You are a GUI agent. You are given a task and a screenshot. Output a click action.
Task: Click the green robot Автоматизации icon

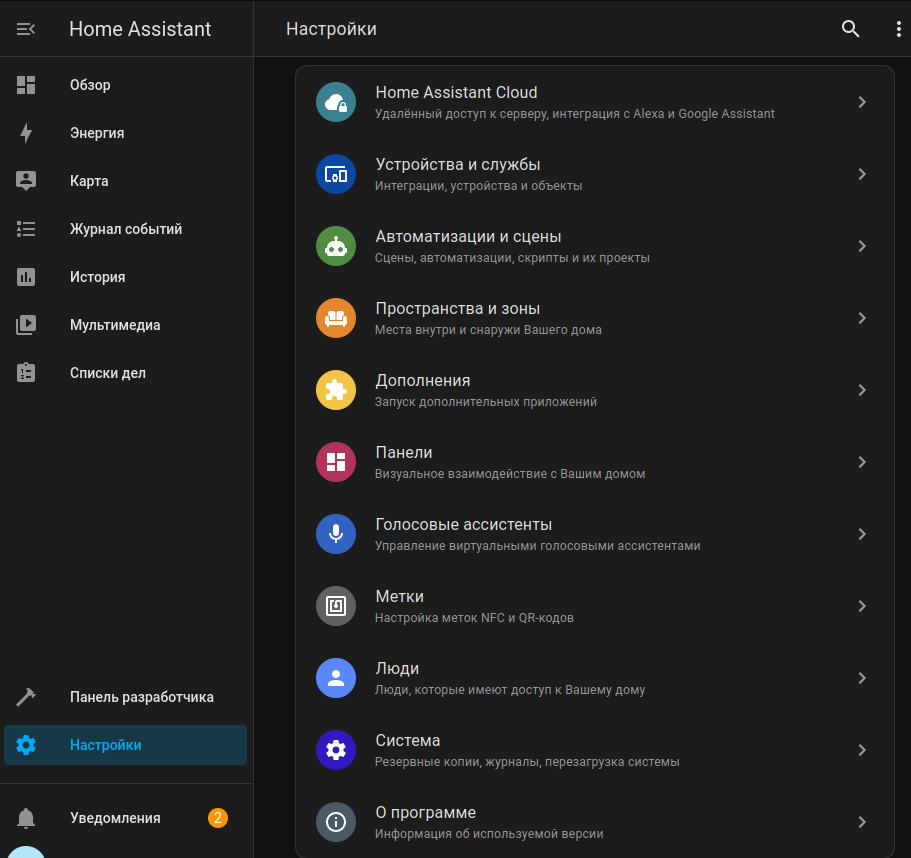[336, 246]
